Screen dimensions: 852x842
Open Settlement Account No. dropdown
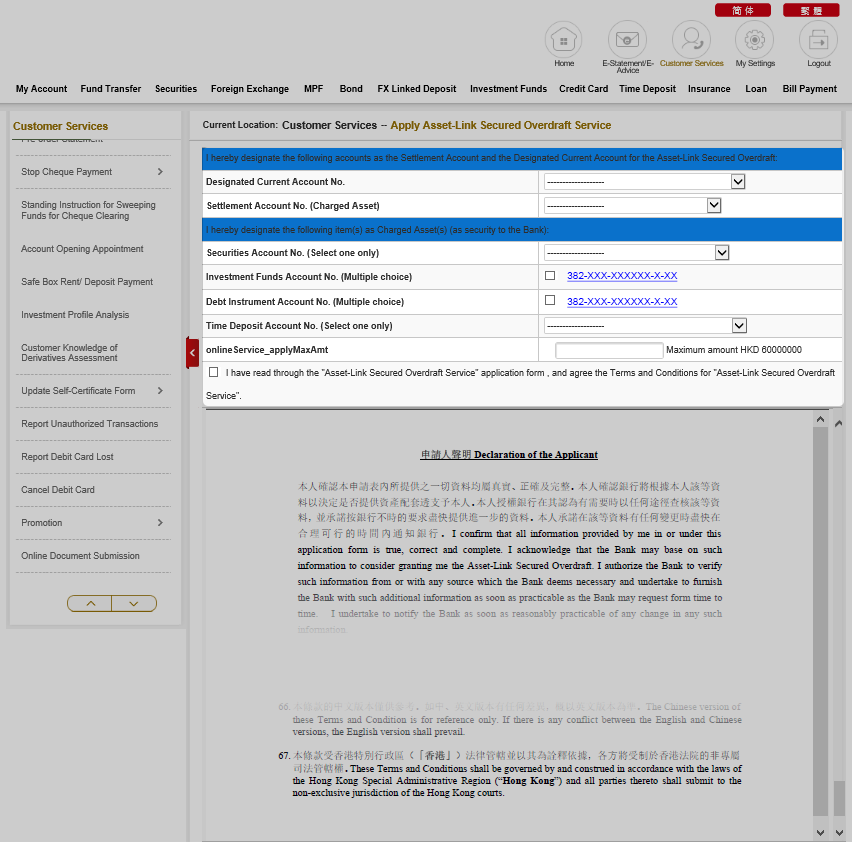pyautogui.click(x=633, y=205)
